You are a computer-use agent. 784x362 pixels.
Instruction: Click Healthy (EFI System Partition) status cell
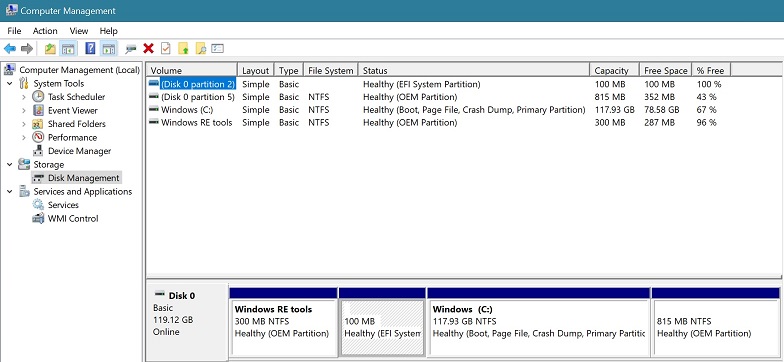[422, 84]
